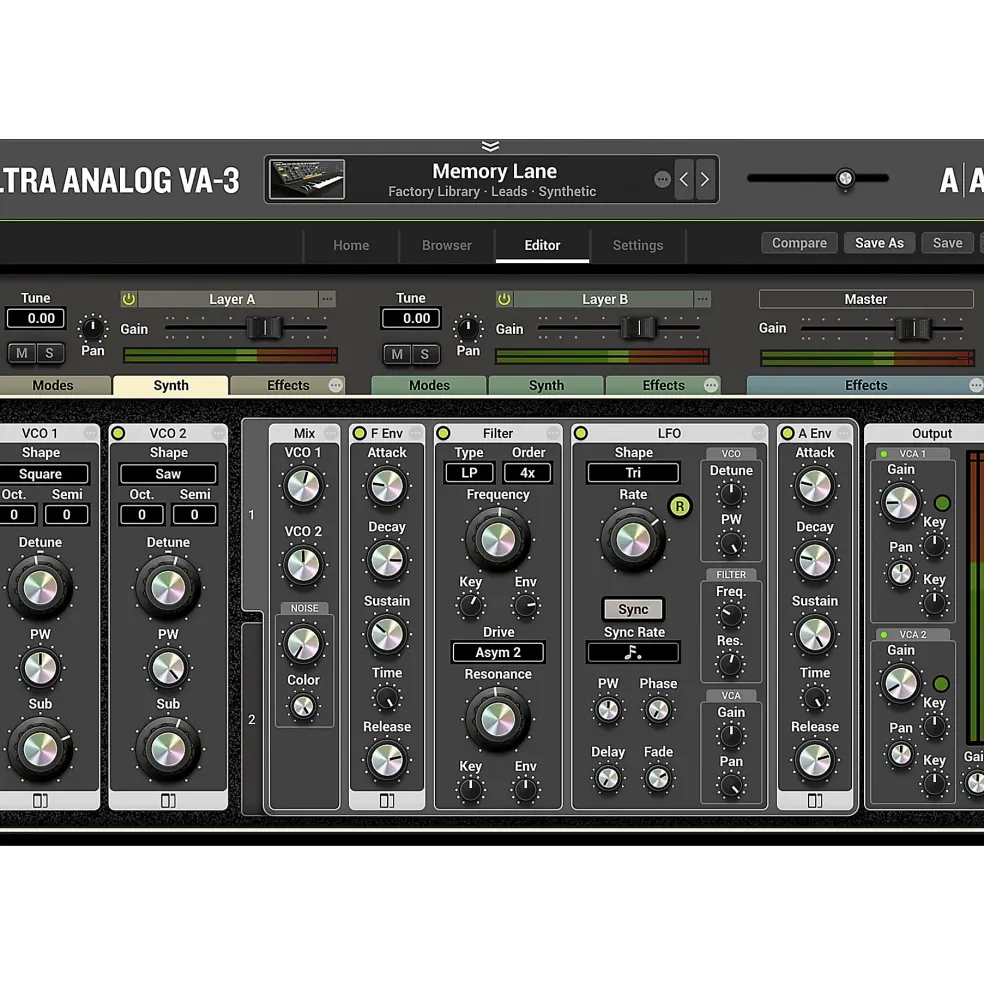
Task: Click the link icon below VCO 2
Action: click(168, 800)
